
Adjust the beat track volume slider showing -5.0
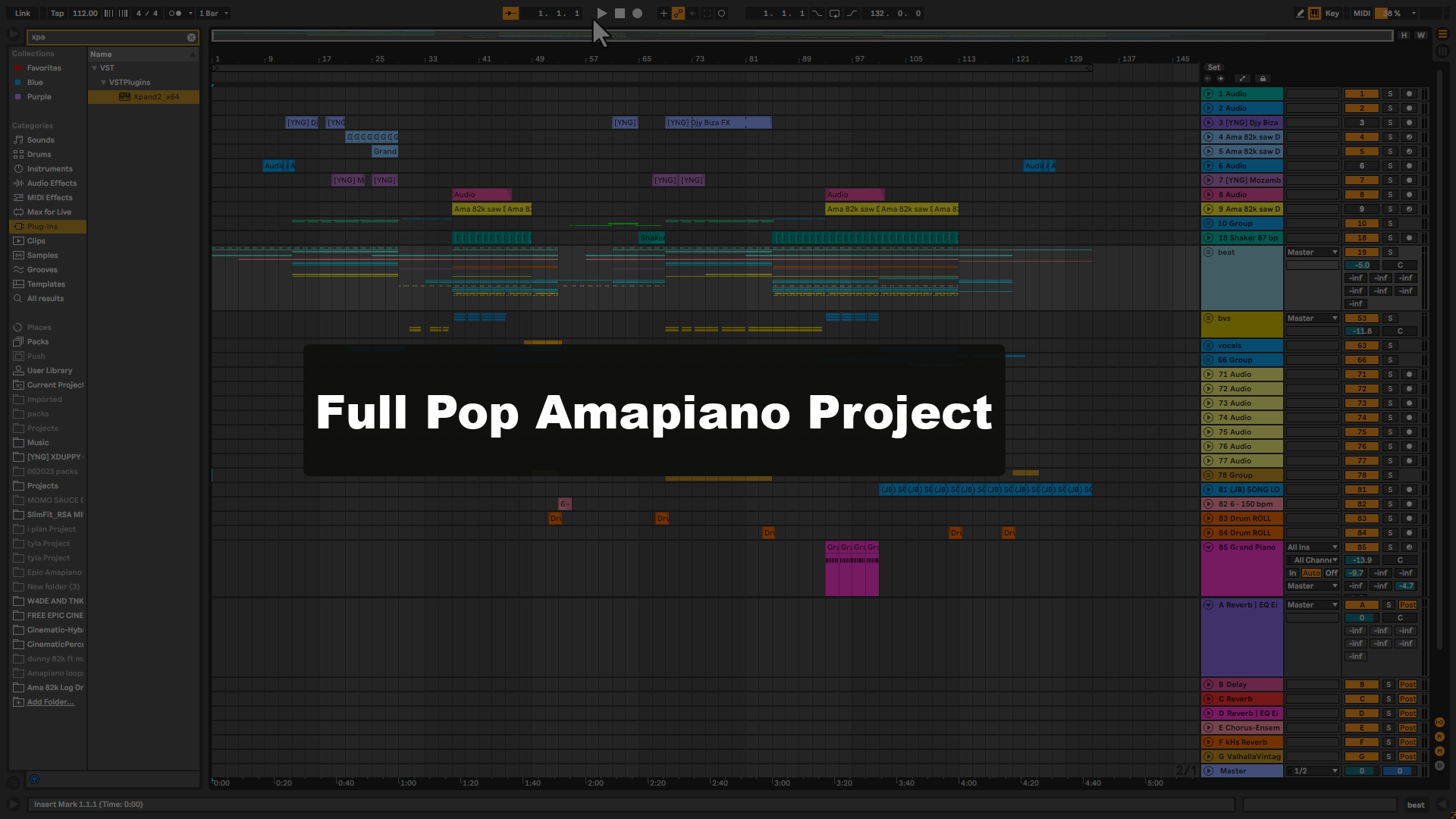[x=1363, y=265]
